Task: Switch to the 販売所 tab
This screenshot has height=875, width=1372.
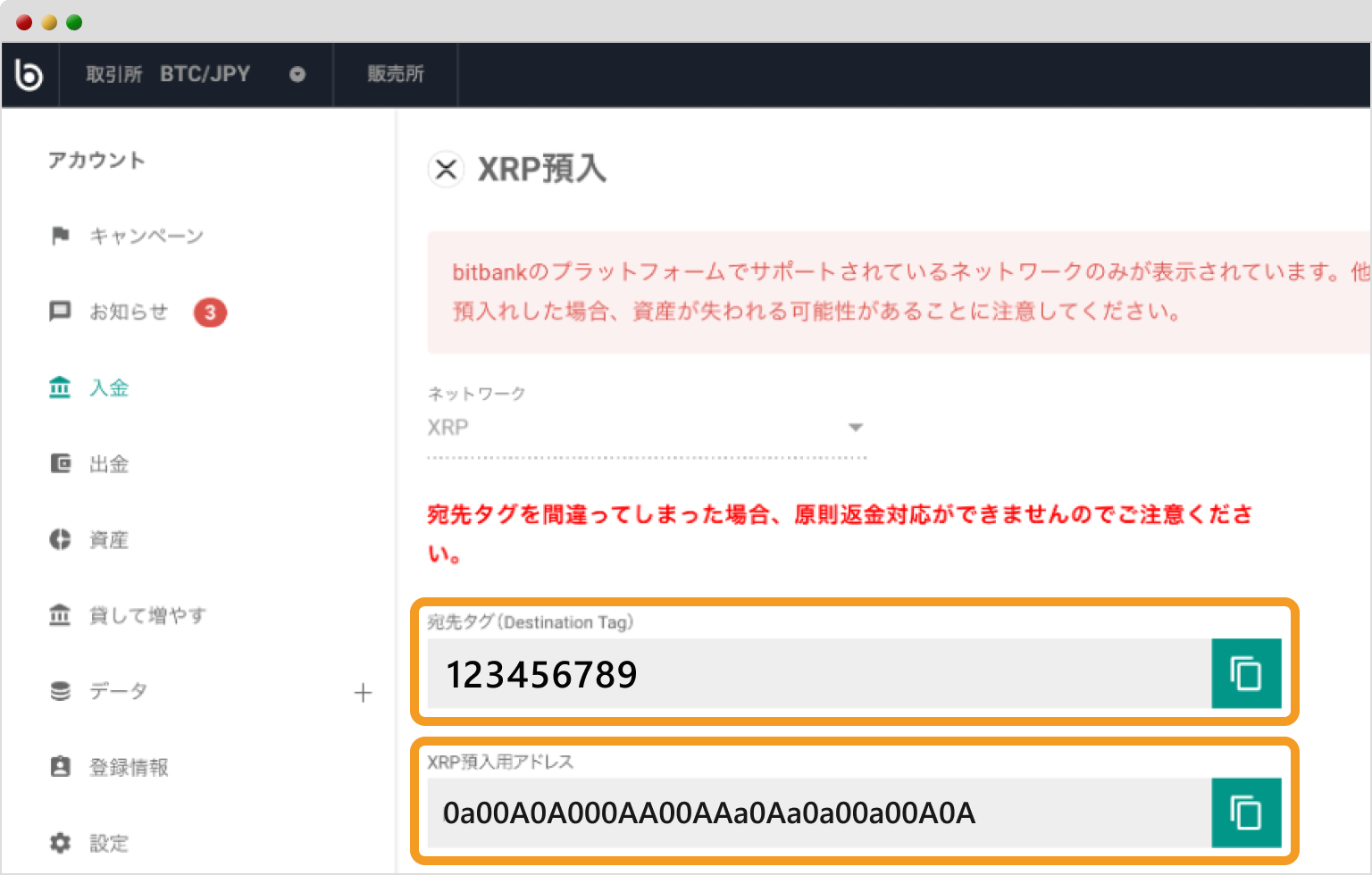Action: pos(395,74)
